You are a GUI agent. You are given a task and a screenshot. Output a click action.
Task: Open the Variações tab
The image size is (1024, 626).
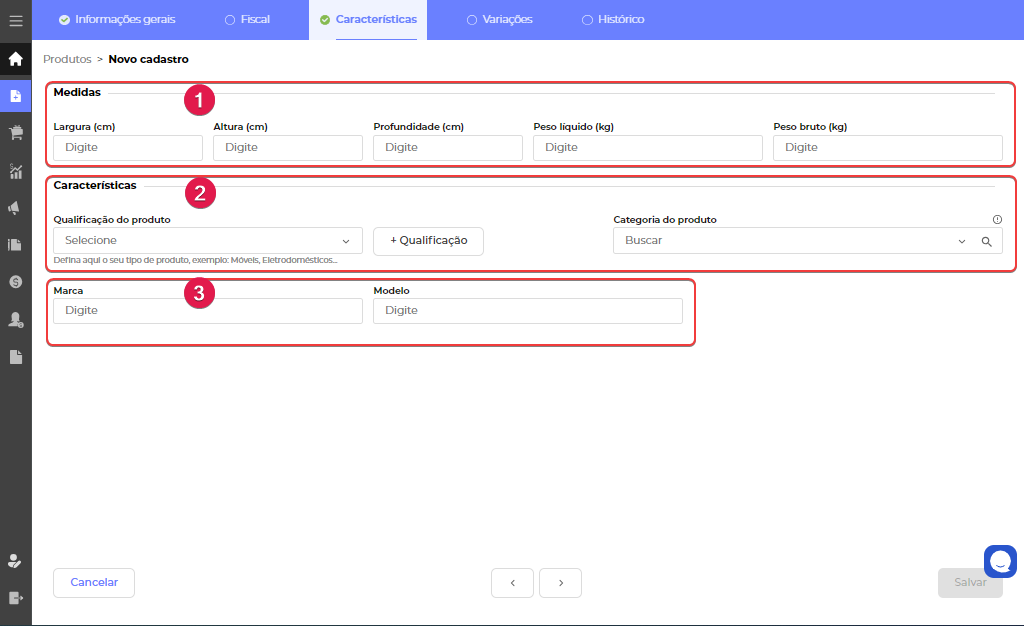tap(499, 20)
